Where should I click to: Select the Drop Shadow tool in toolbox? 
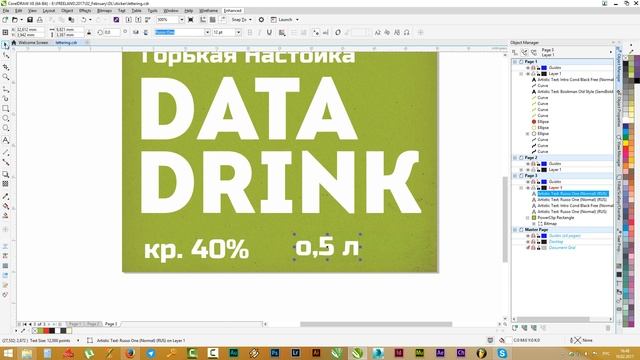(x=6, y=174)
